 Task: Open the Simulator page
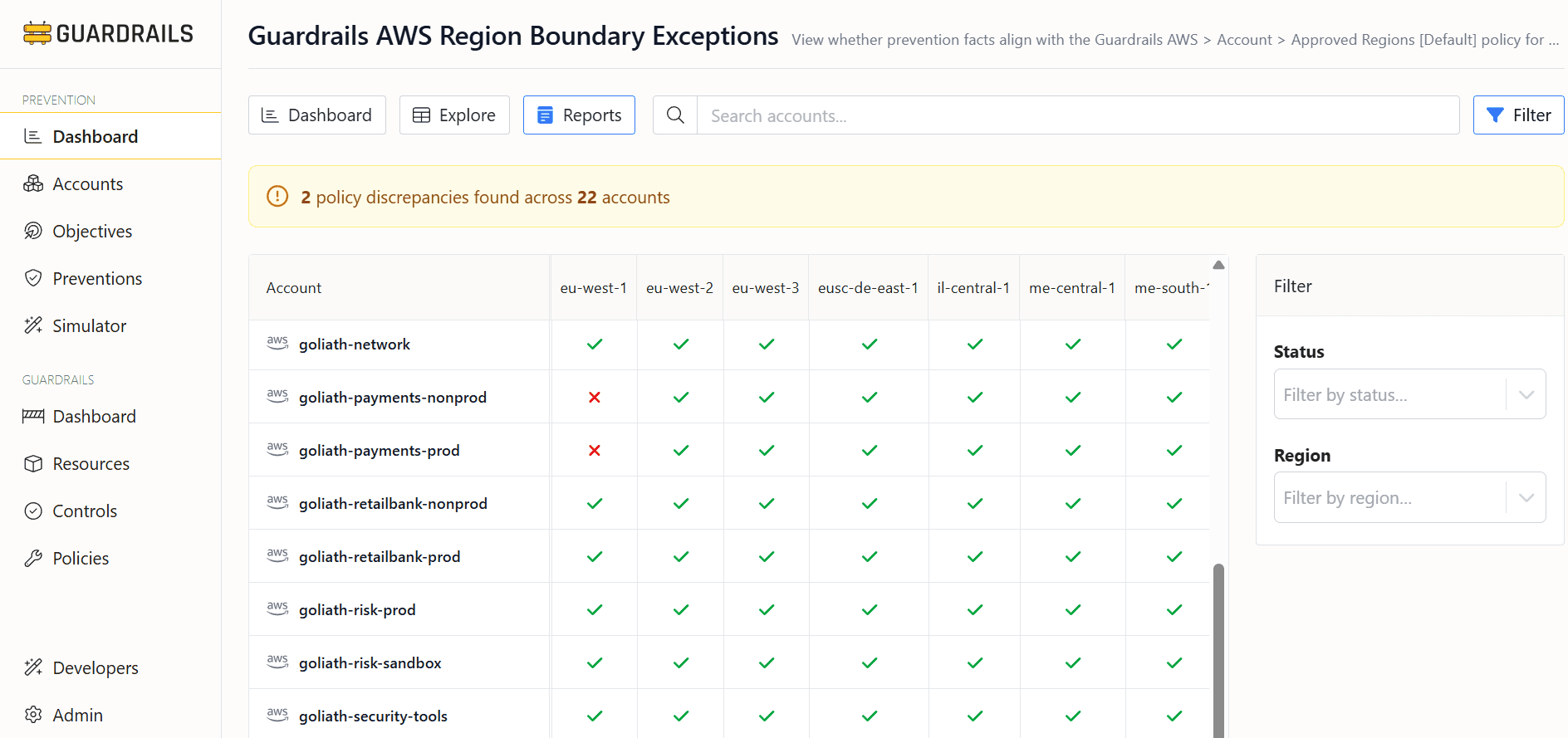89,325
